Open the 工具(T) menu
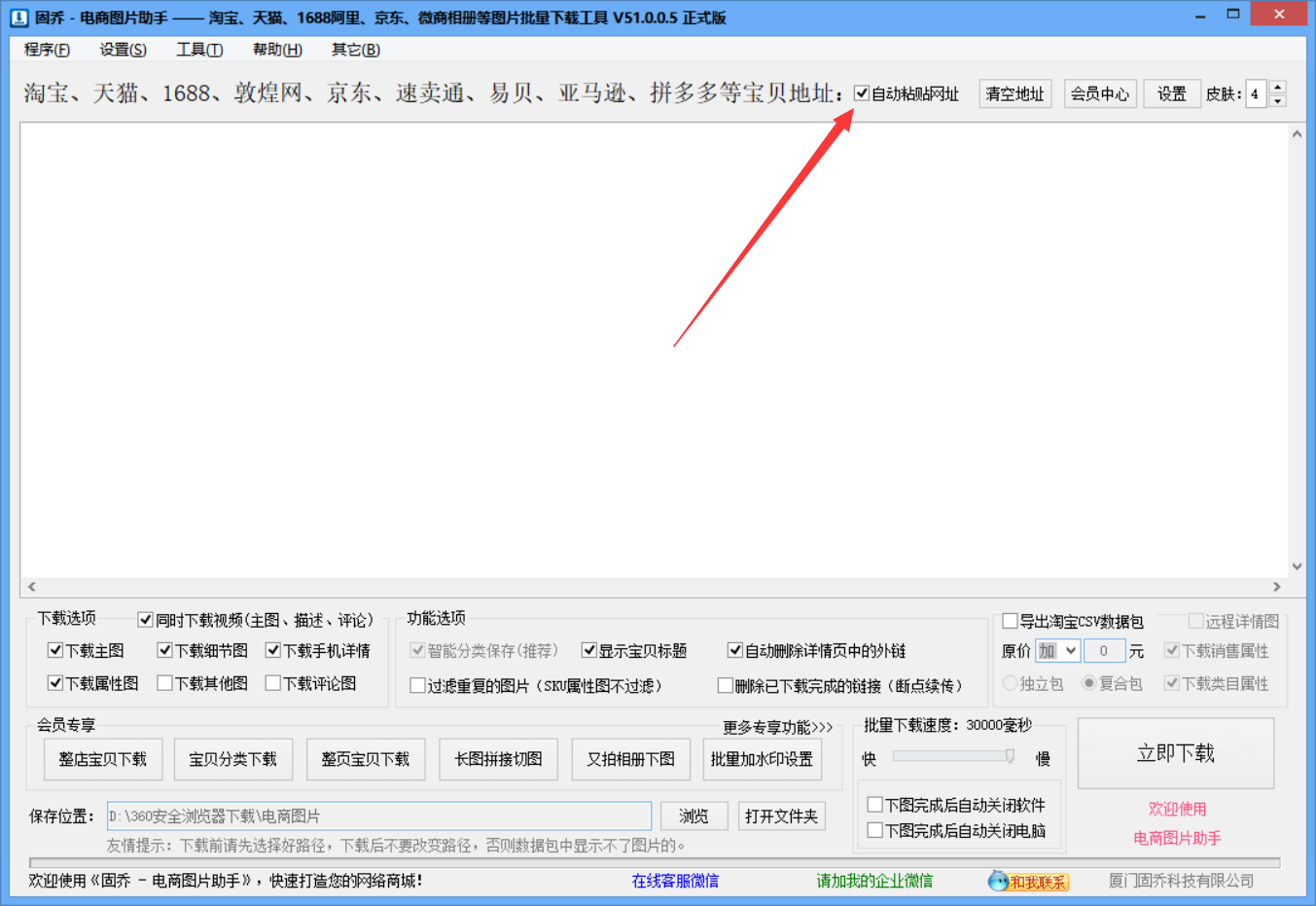Image resolution: width=1316 pixels, height=906 pixels. coord(199,50)
